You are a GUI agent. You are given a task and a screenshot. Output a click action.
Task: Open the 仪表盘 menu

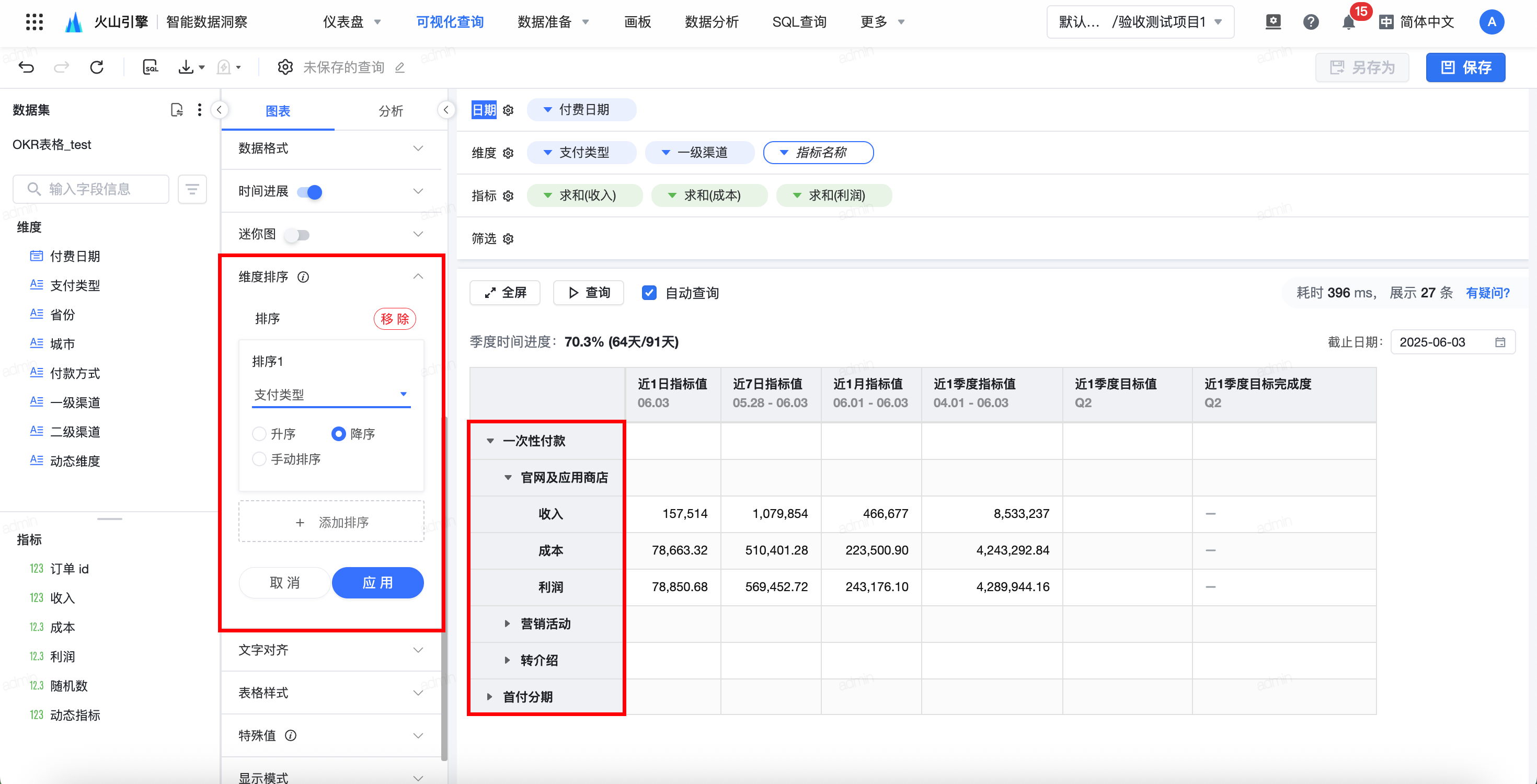click(351, 22)
